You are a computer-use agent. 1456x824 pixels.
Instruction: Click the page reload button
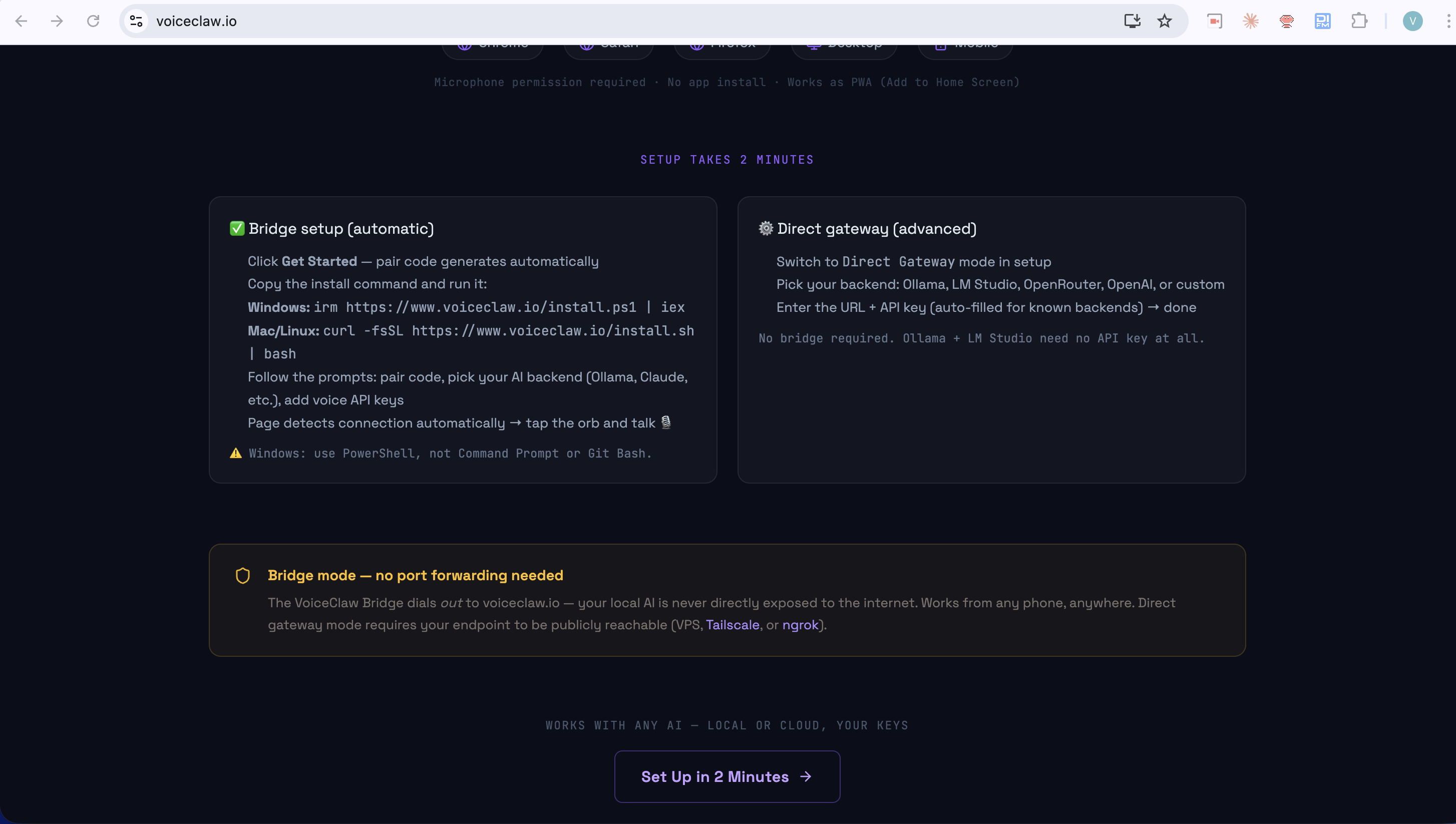coord(93,21)
